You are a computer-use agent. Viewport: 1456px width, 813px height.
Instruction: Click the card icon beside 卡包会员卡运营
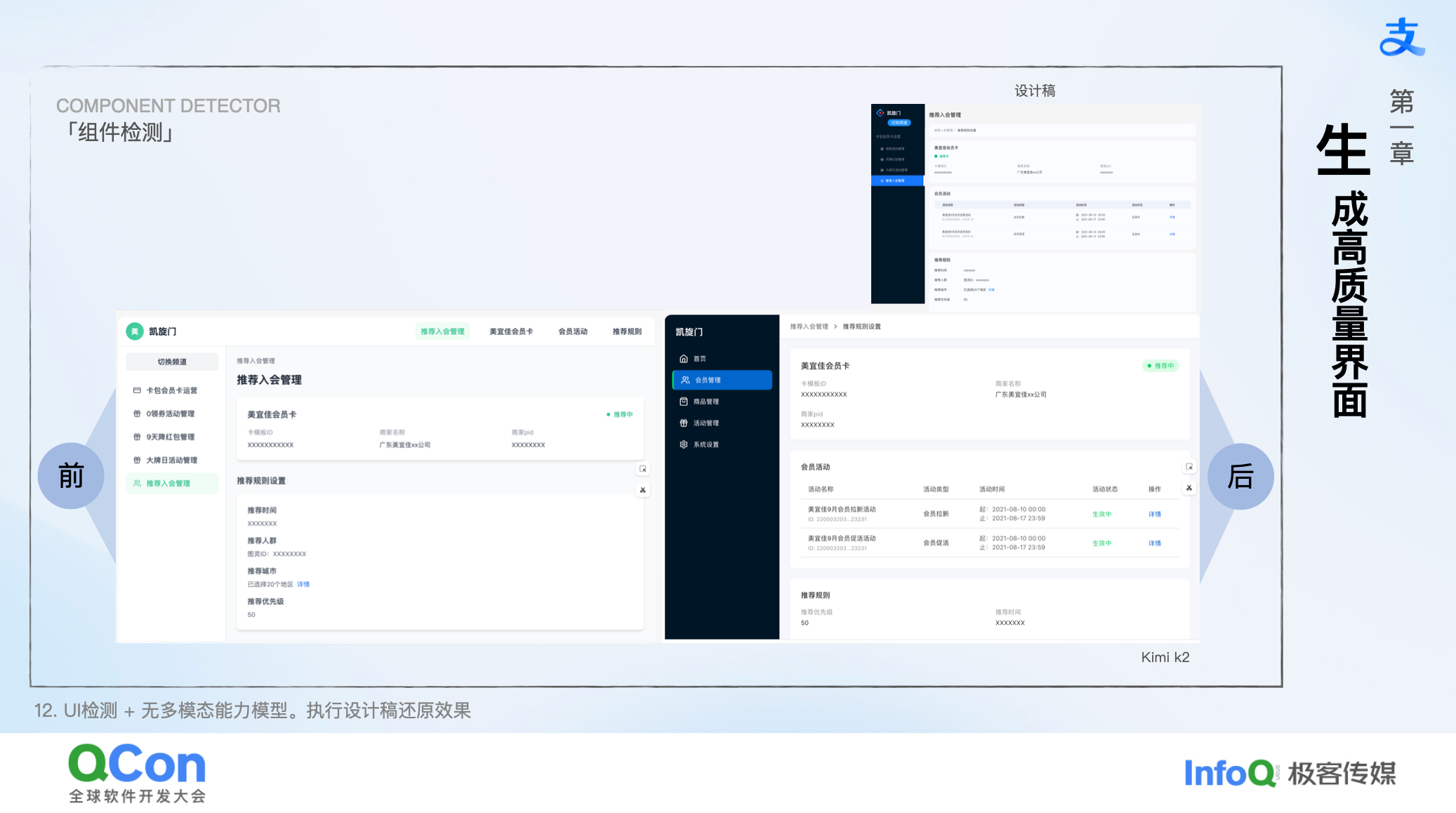pos(137,390)
